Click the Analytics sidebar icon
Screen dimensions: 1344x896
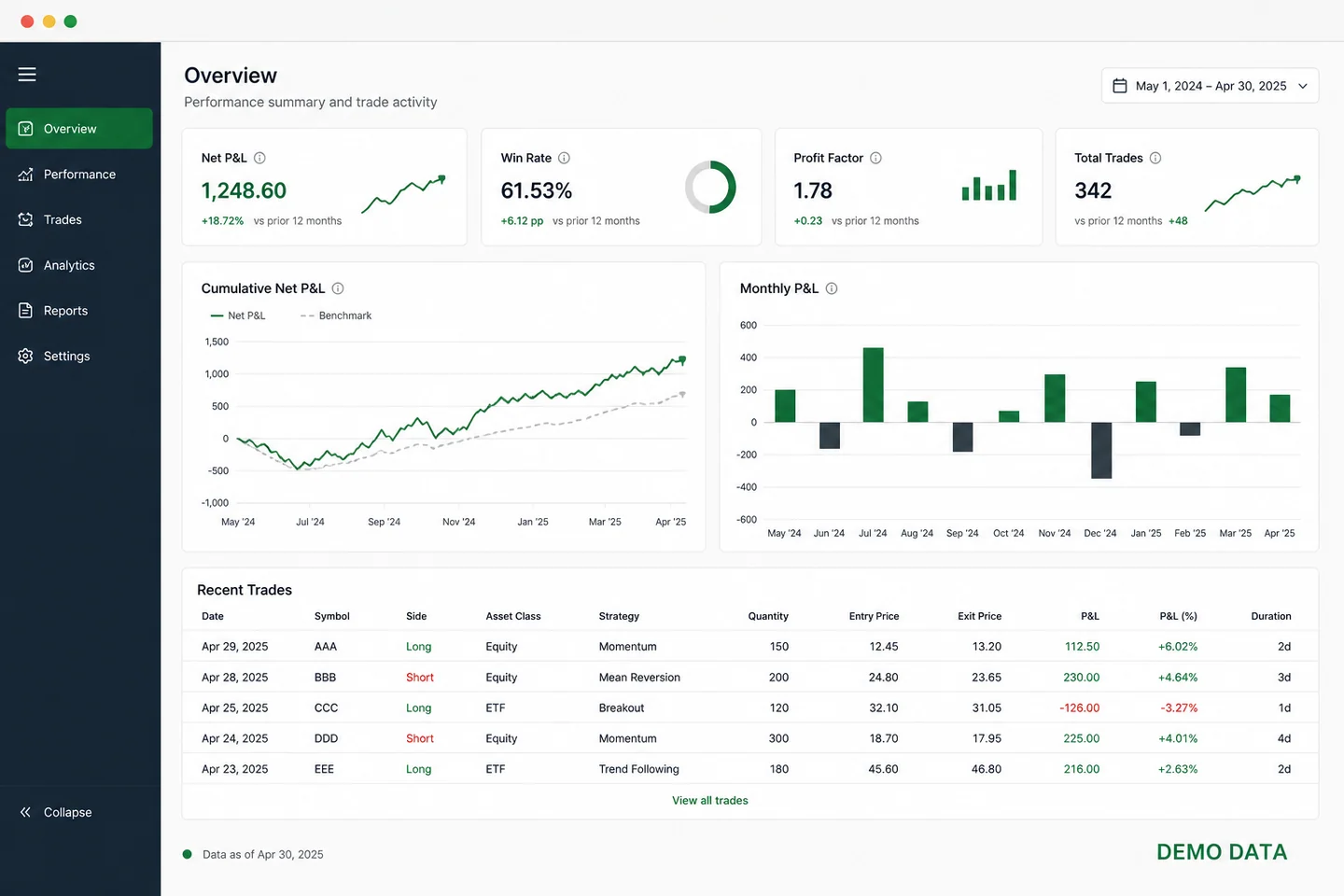pyautogui.click(x=26, y=265)
